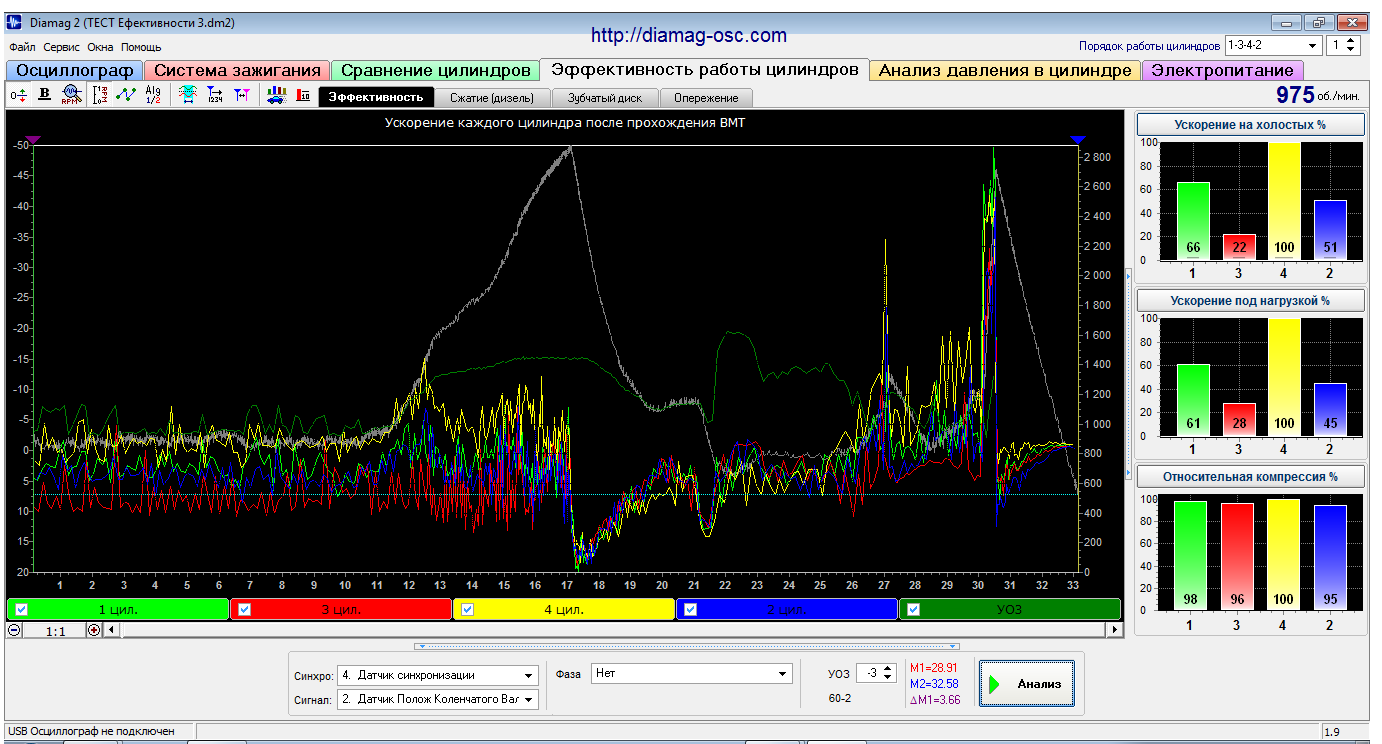Viewport: 1382px width, 744px height.
Task: Click the Относительная компрессия % header
Action: tap(1250, 476)
